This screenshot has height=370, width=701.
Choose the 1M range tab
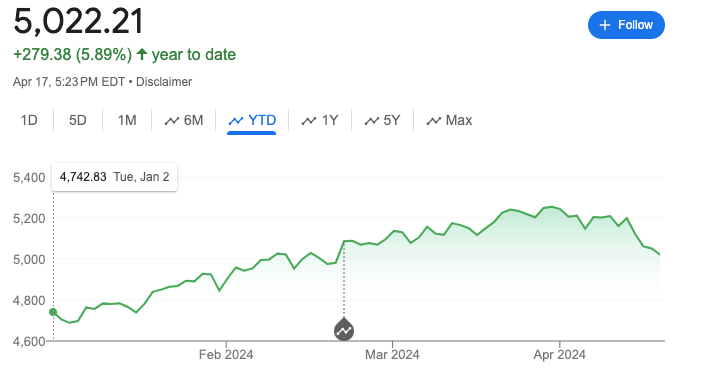point(127,120)
